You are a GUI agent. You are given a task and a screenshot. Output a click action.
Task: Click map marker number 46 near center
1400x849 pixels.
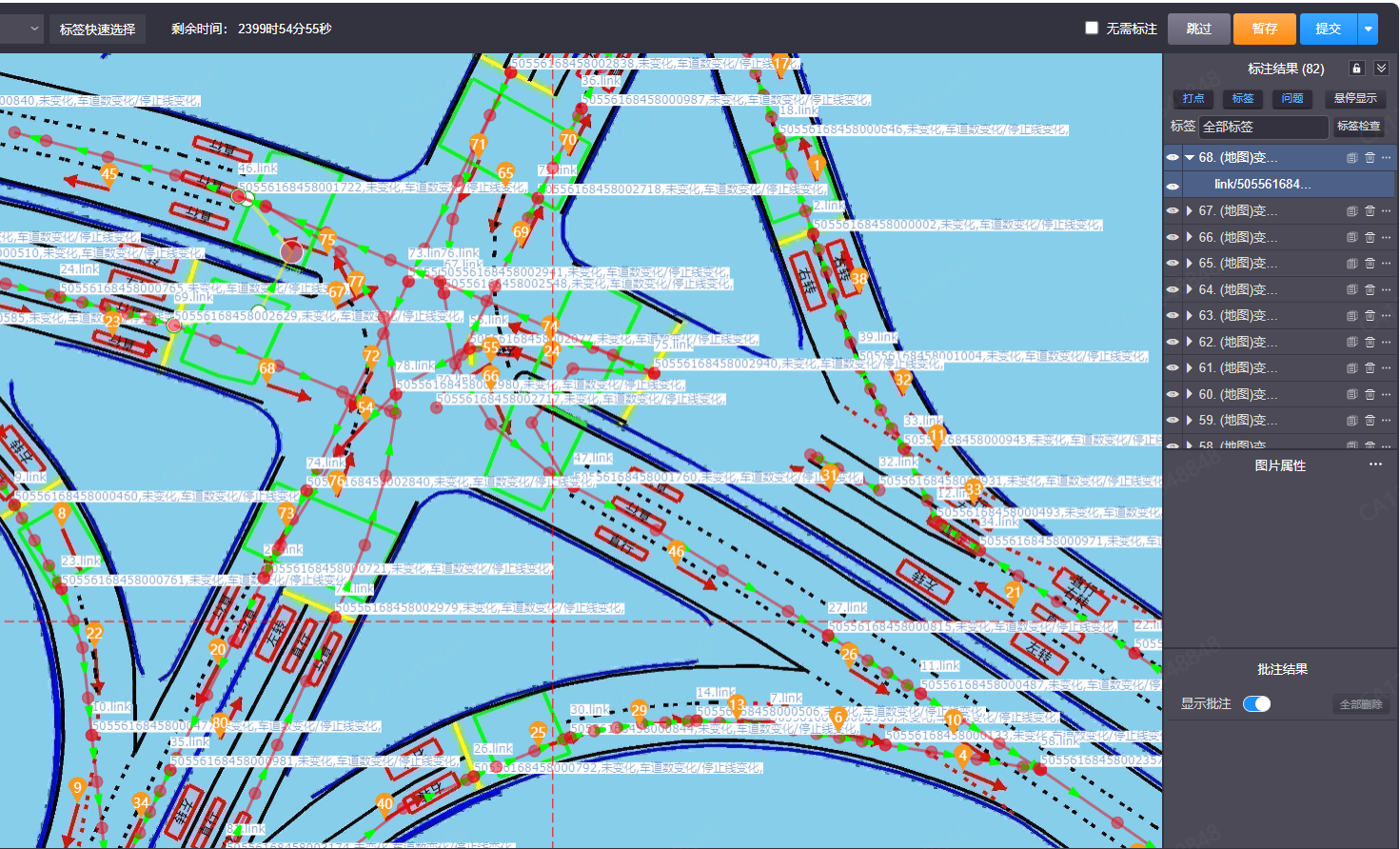tap(676, 551)
